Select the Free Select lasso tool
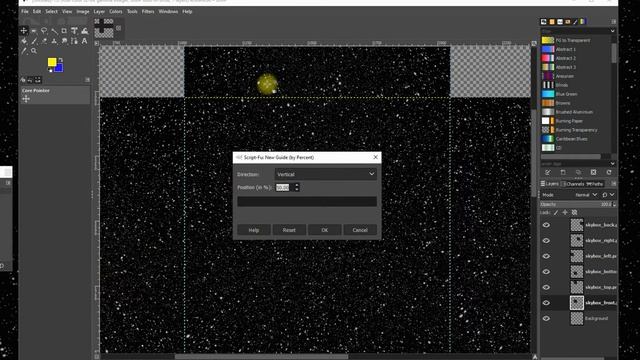640x360 pixels. coord(44,31)
